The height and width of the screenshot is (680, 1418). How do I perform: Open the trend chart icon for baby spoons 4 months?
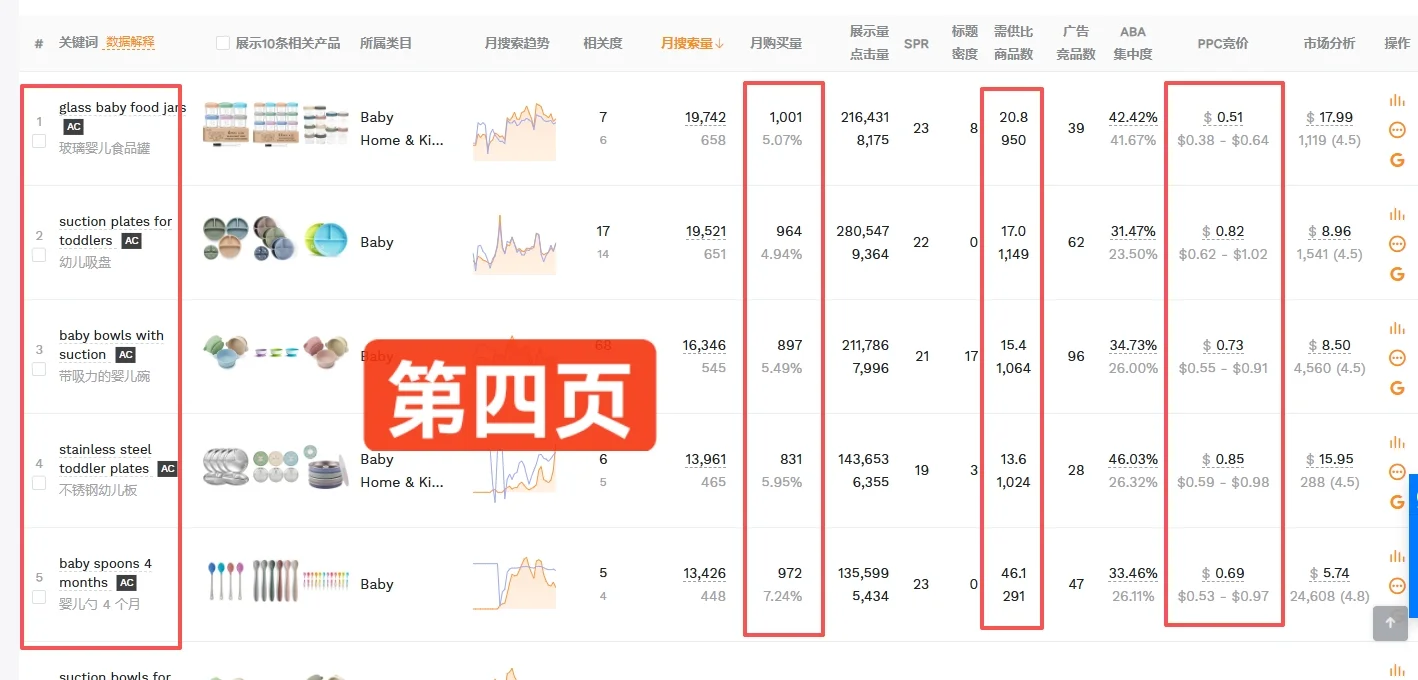click(1396, 559)
